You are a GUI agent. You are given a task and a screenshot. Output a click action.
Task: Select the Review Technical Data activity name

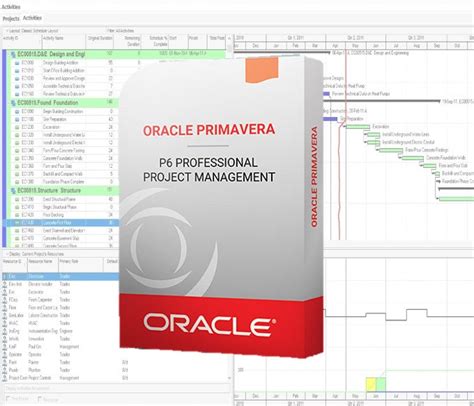pos(64,94)
